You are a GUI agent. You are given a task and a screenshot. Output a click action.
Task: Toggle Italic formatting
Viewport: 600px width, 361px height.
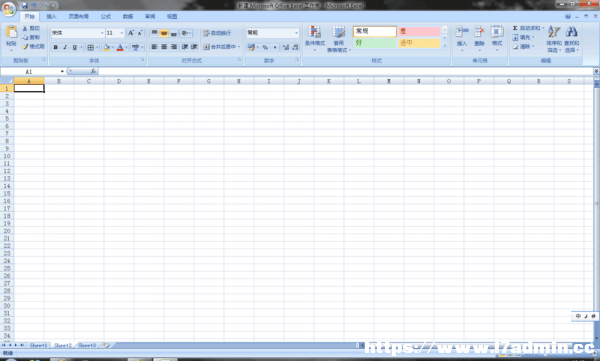tap(65, 47)
